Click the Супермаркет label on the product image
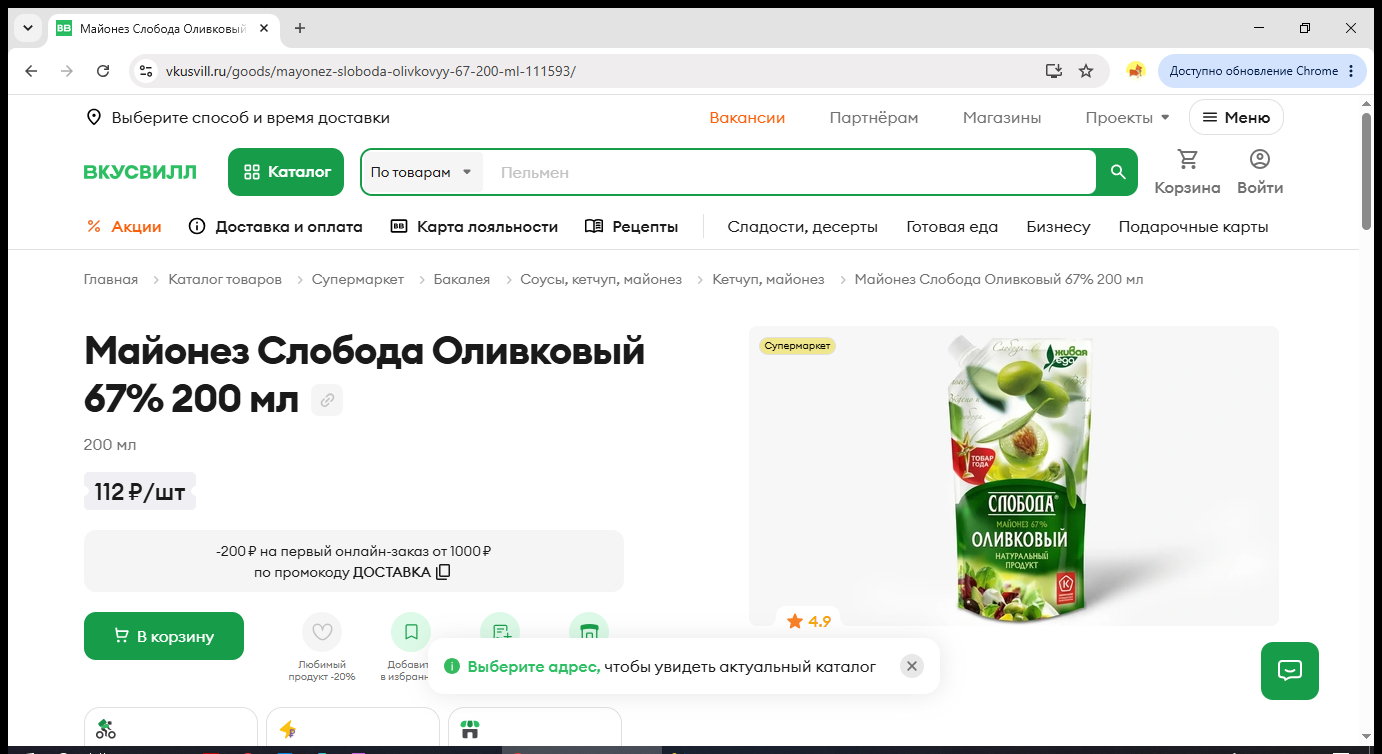Screen dimensions: 1382x754 (797, 346)
